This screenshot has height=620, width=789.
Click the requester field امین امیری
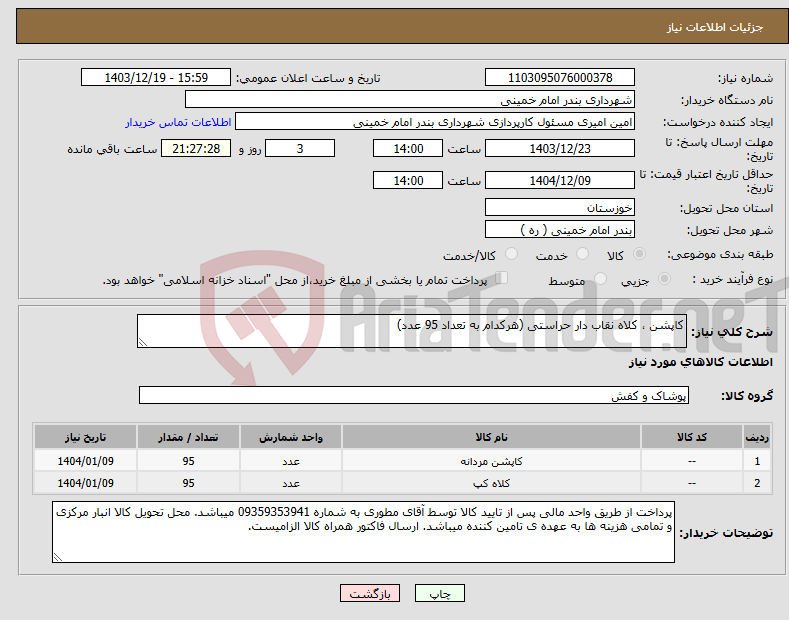coord(435,122)
